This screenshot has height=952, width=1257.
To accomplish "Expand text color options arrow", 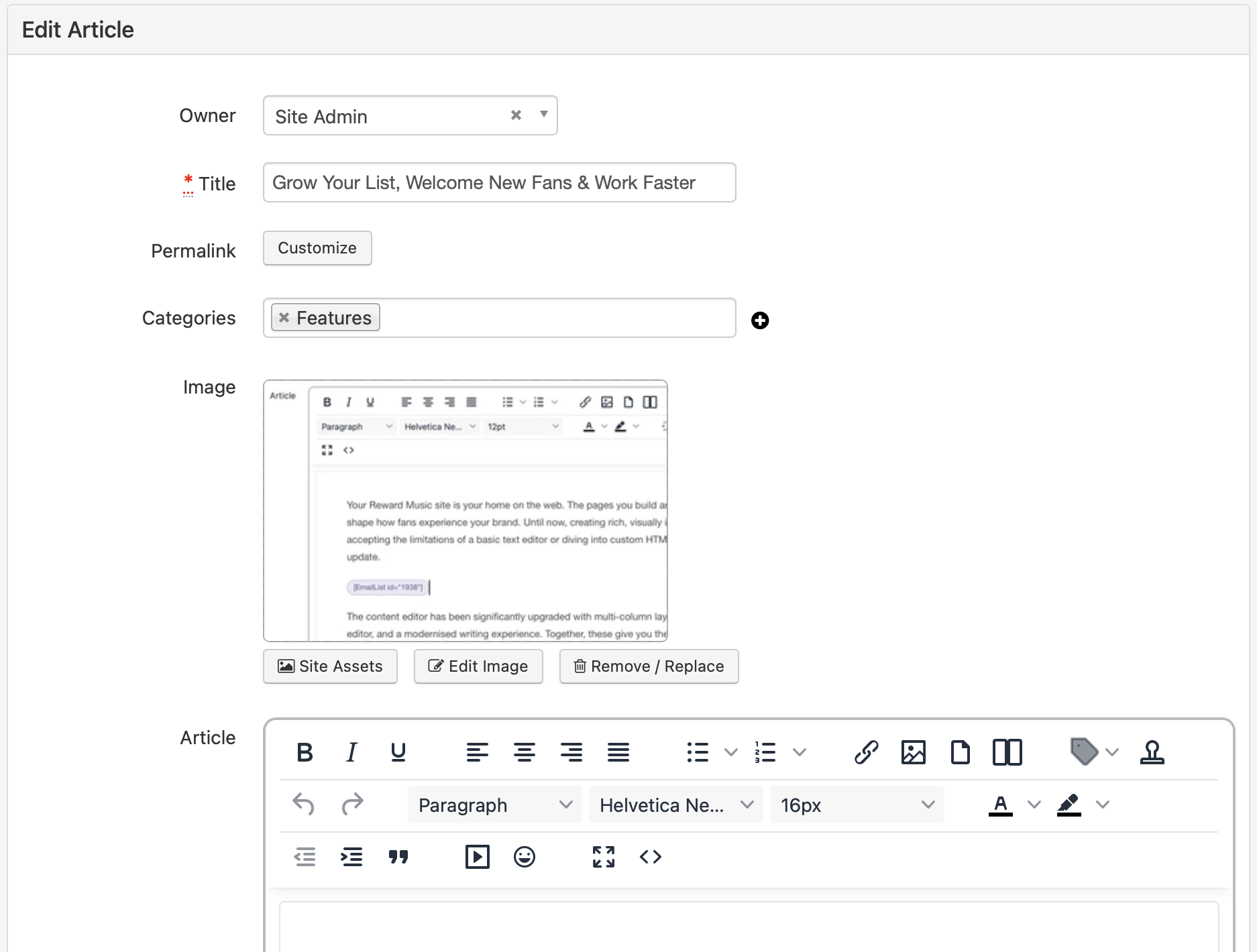I will (x=1034, y=805).
